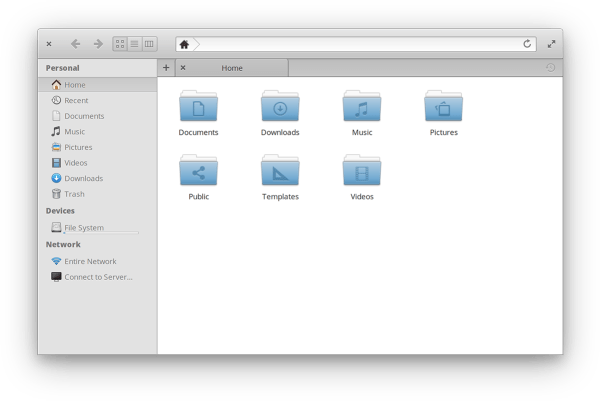
Task: Click the File System usage bar
Action: pyautogui.click(x=101, y=233)
